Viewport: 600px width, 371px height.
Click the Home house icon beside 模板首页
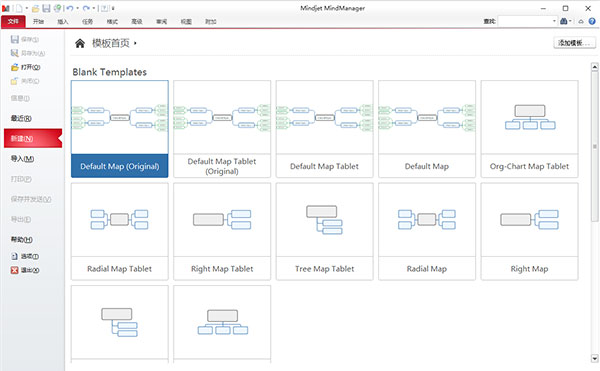click(x=80, y=43)
